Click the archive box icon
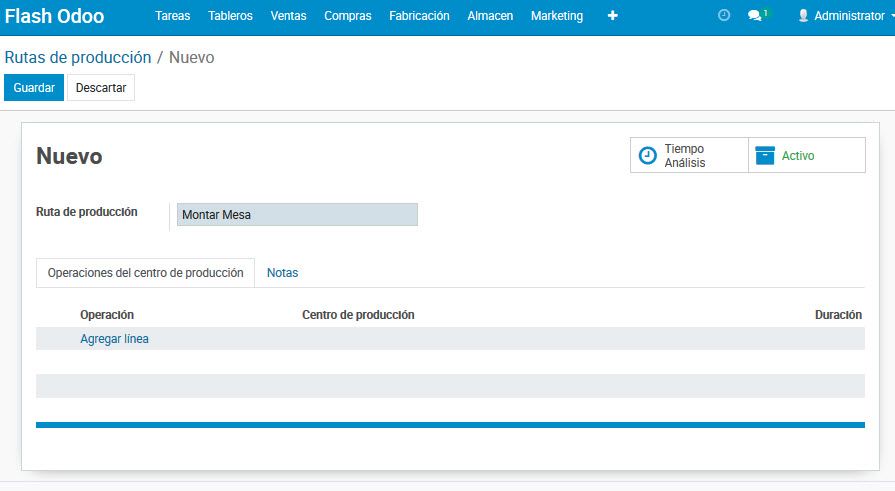The image size is (895, 491). (x=765, y=156)
